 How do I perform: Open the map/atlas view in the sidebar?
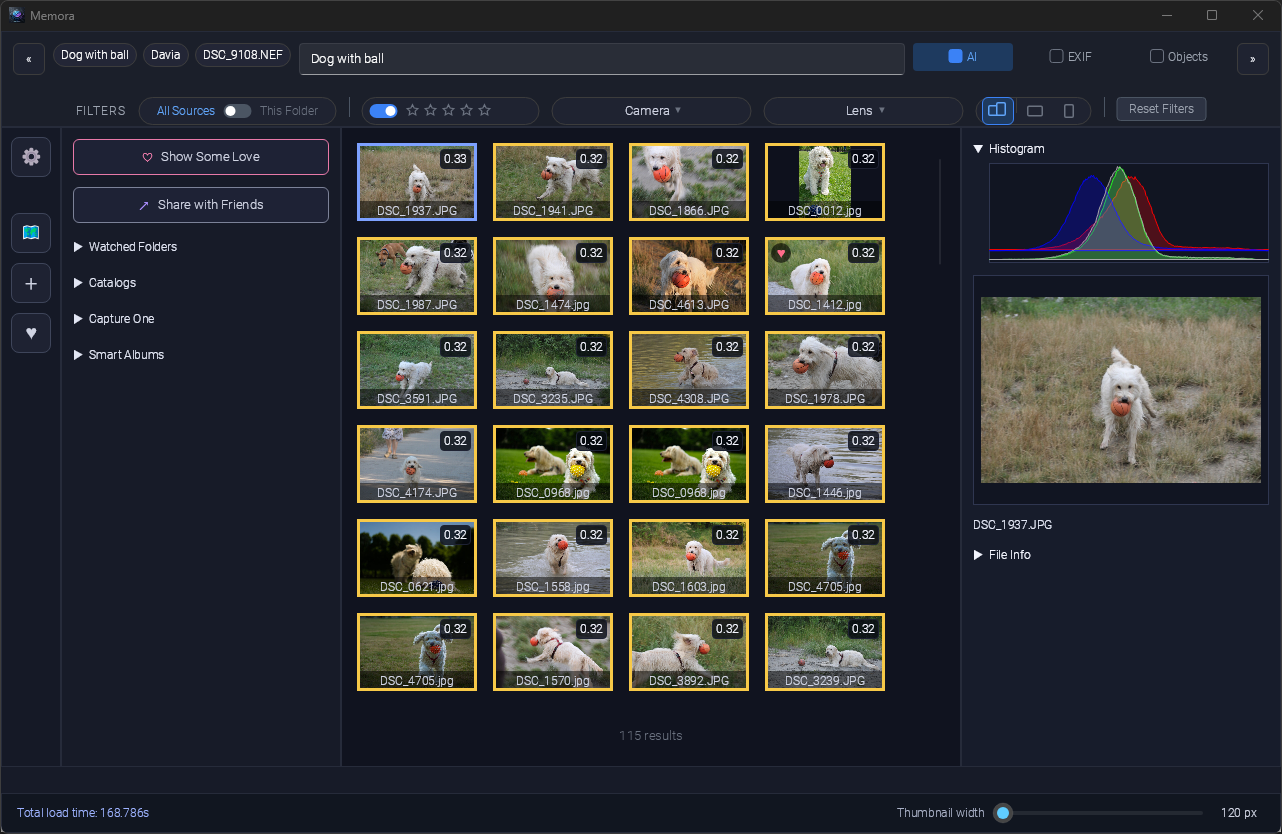[x=30, y=233]
